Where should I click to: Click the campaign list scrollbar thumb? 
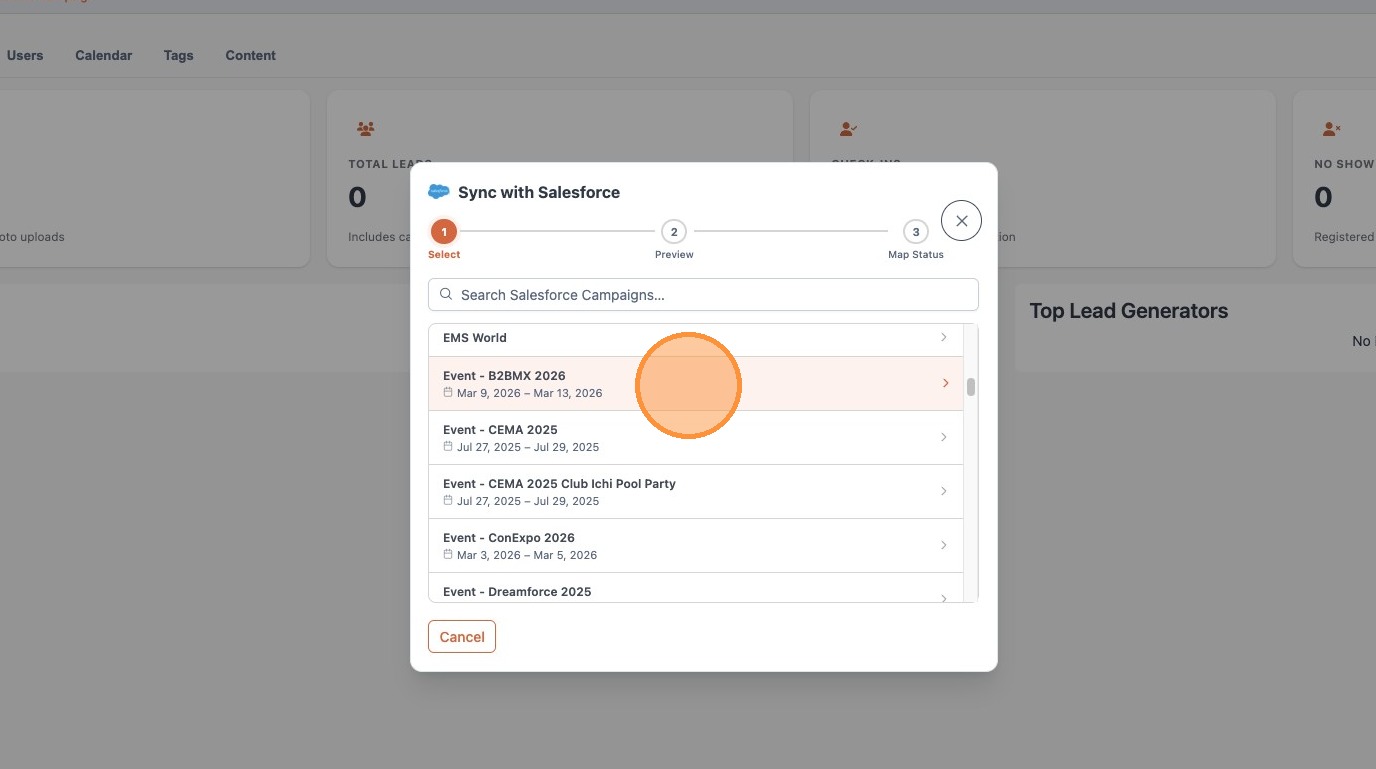pos(971,387)
